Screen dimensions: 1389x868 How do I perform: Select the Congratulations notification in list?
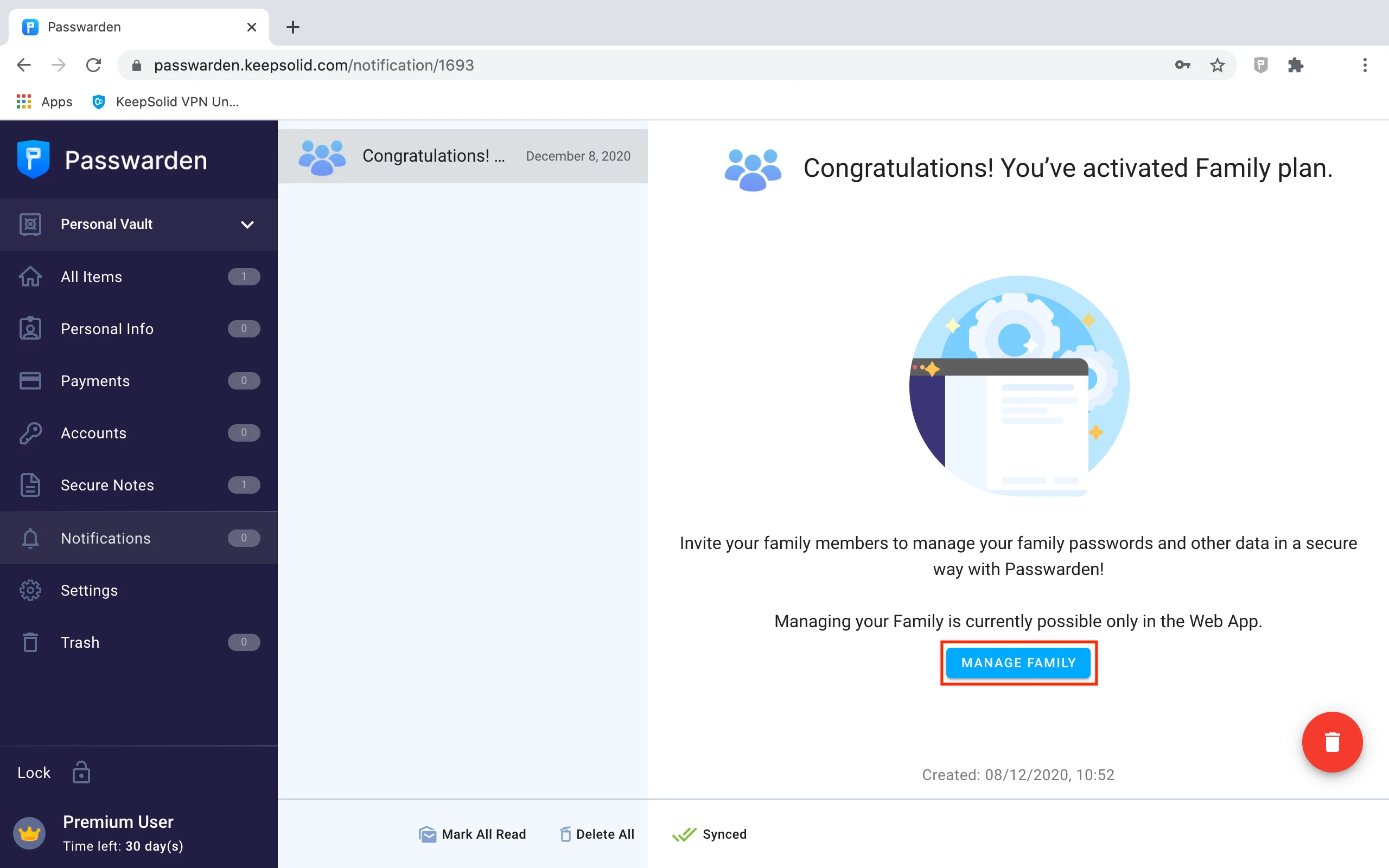coord(463,156)
